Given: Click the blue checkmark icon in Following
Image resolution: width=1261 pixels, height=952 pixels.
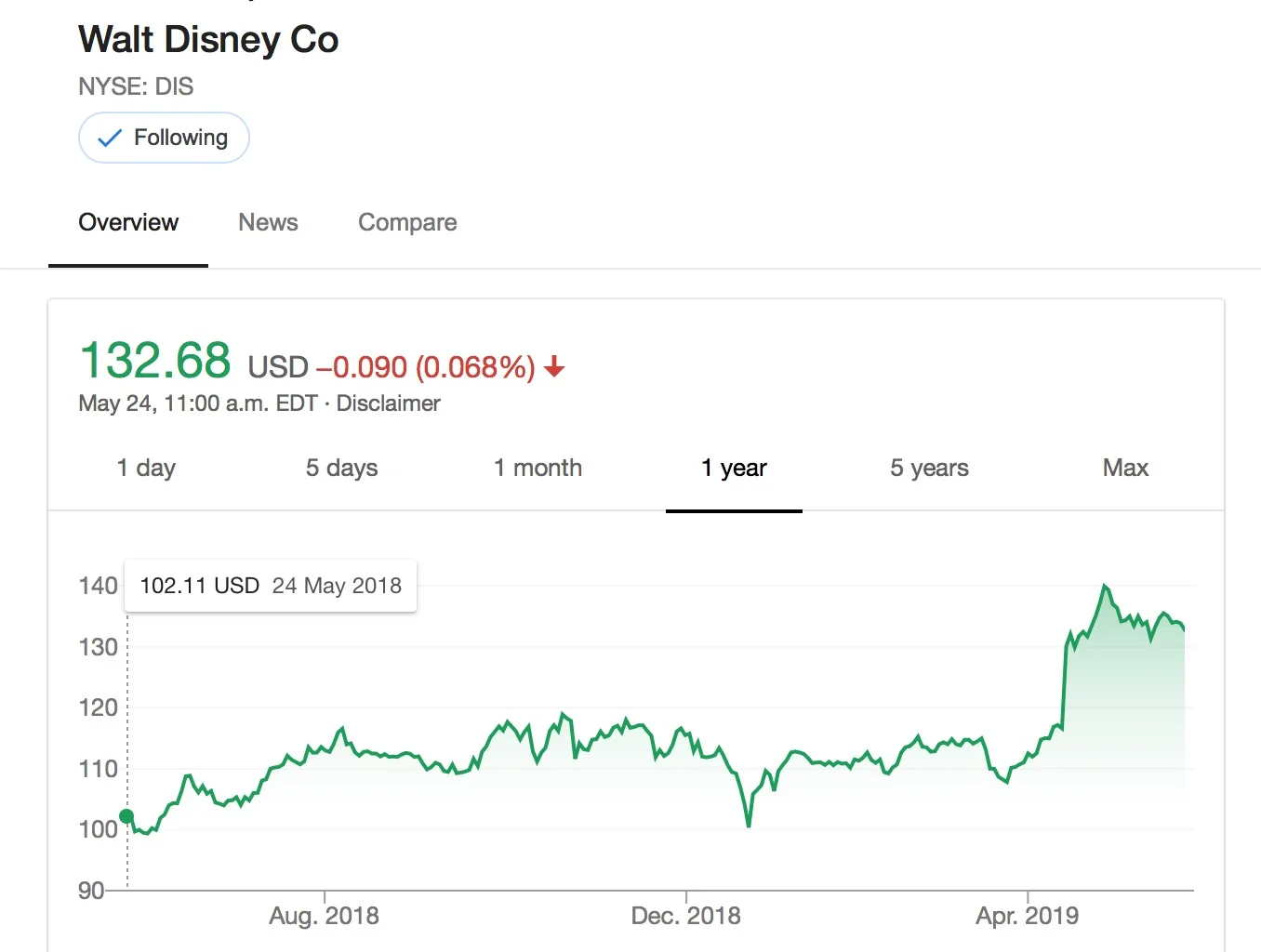Looking at the screenshot, I should pyautogui.click(x=110, y=139).
